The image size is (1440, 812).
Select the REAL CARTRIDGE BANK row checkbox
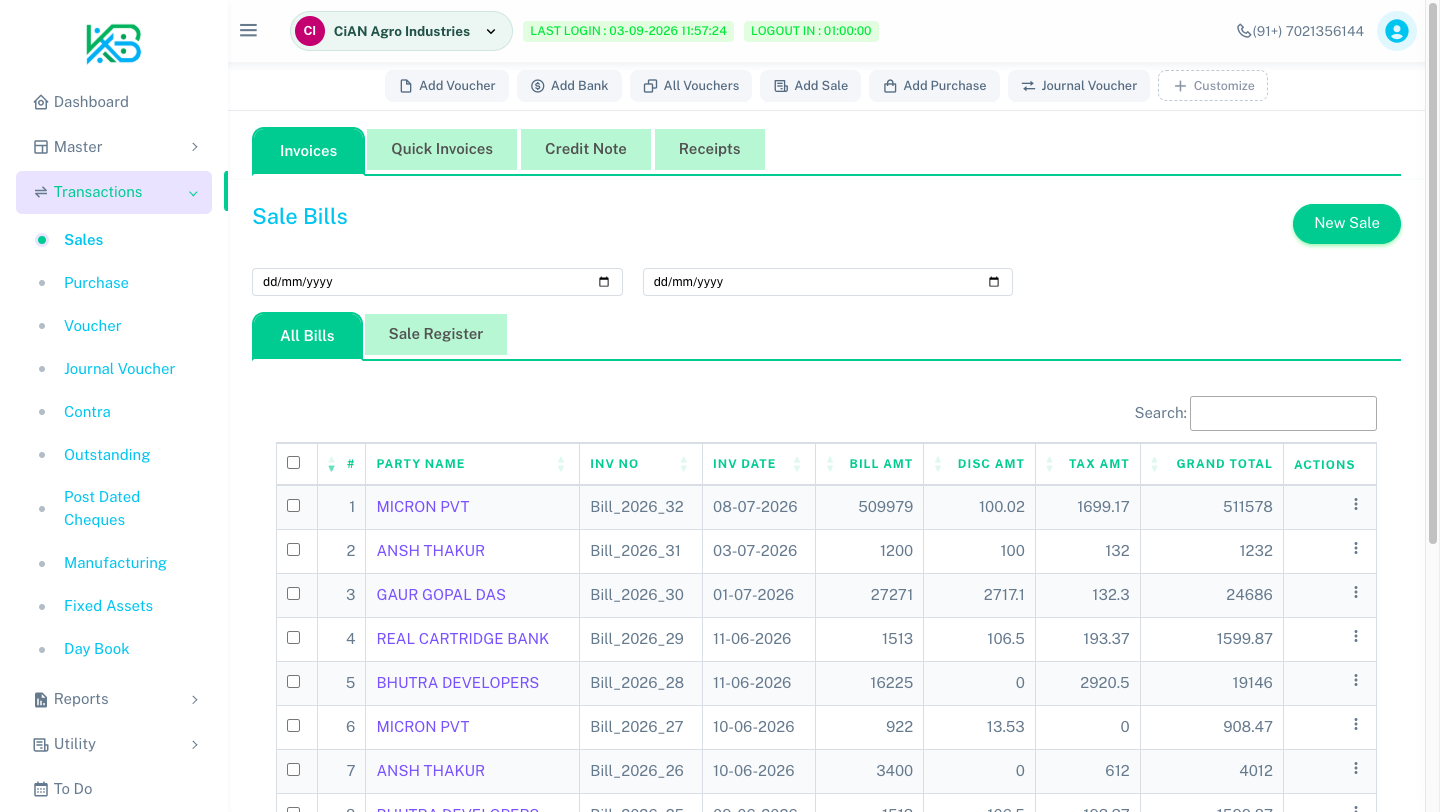click(x=293, y=637)
